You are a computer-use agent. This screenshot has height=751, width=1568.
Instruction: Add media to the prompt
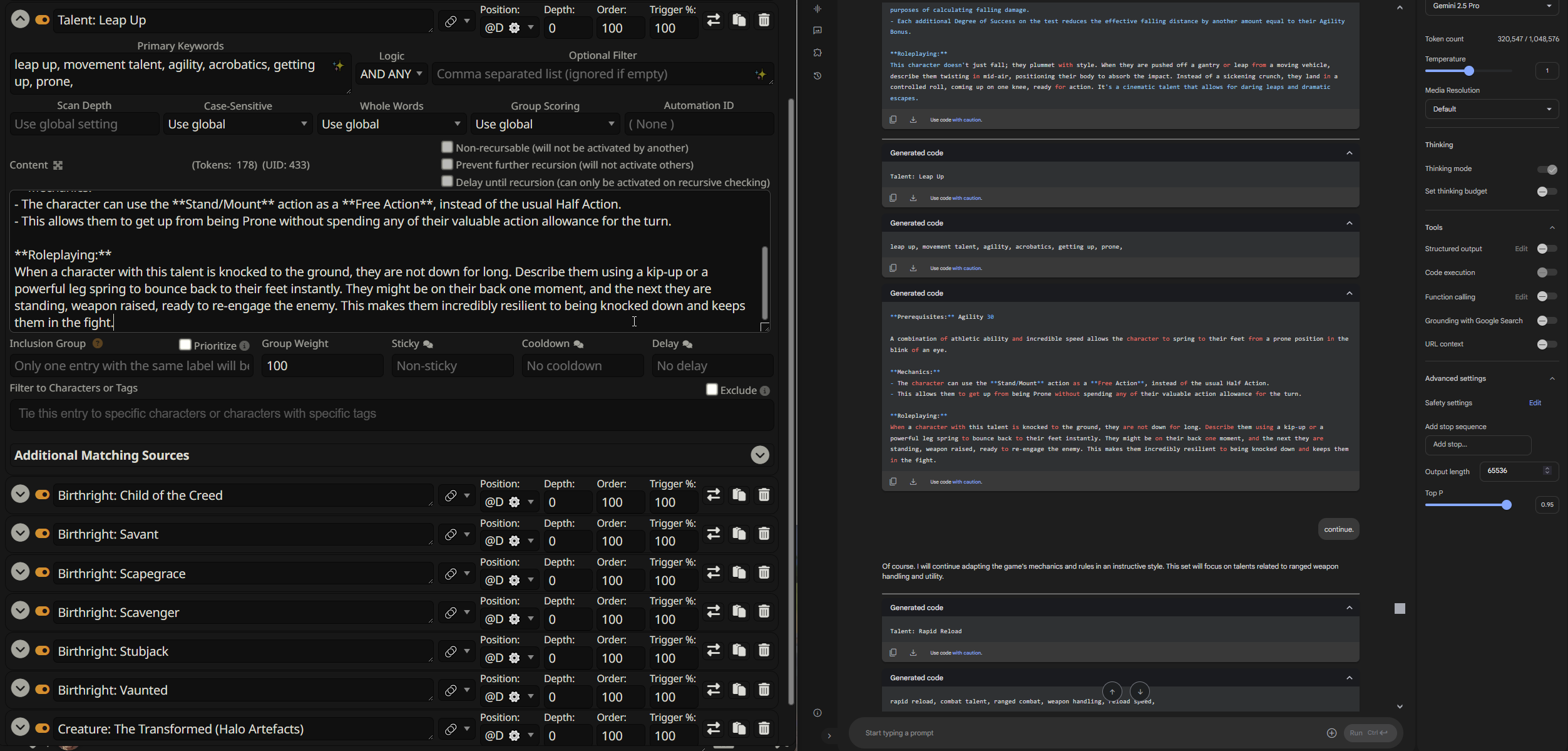coord(1331,733)
